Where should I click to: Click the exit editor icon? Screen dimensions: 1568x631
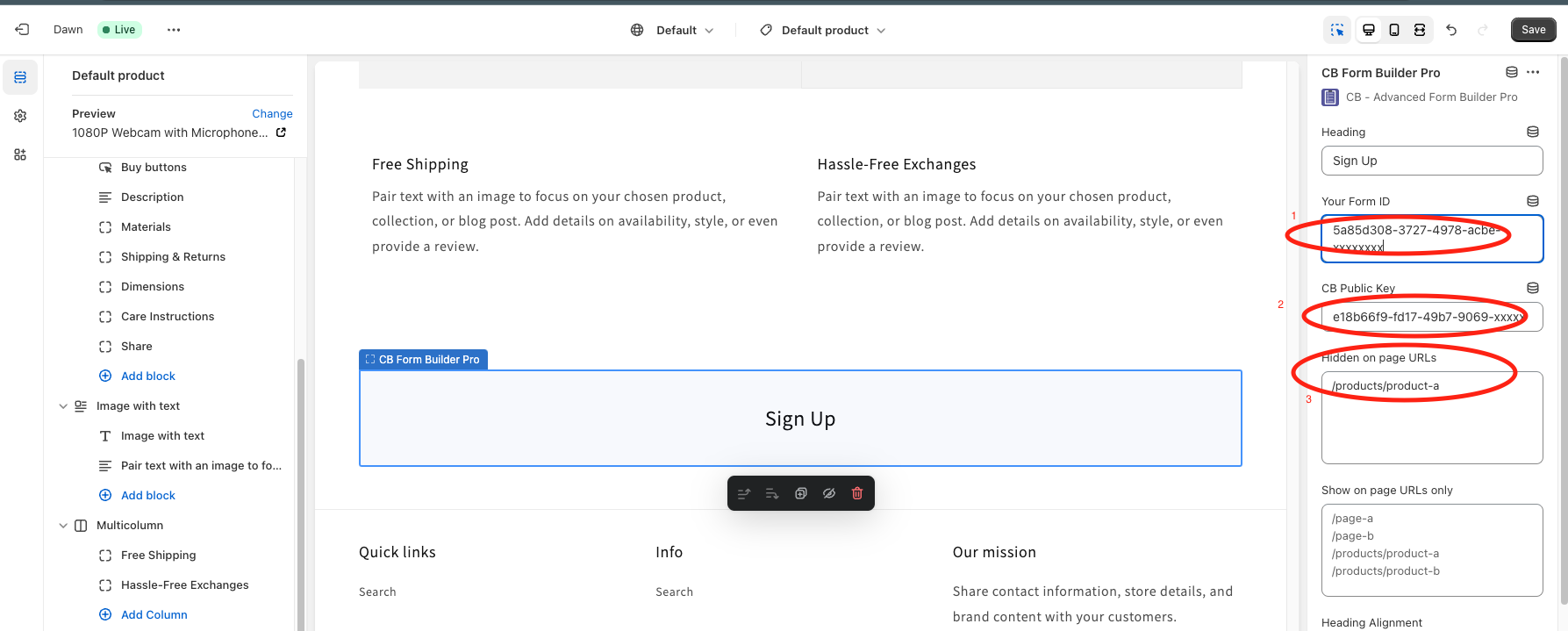pyautogui.click(x=22, y=30)
